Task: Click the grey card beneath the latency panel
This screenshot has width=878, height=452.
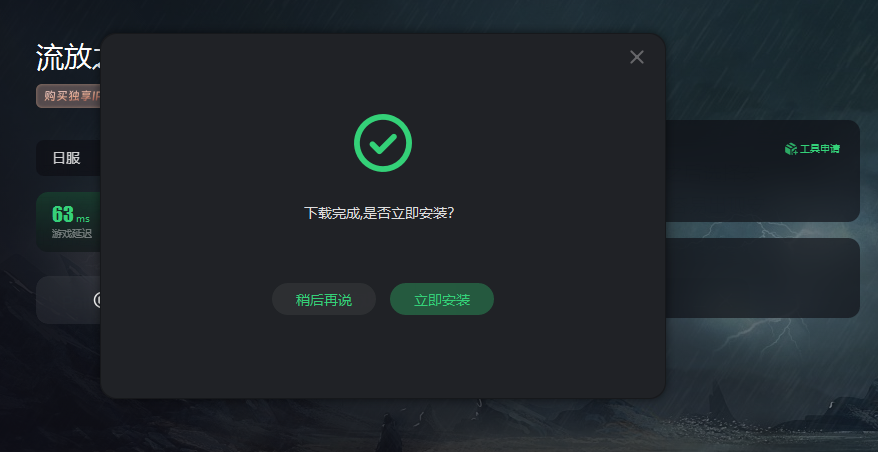Action: coord(68,300)
